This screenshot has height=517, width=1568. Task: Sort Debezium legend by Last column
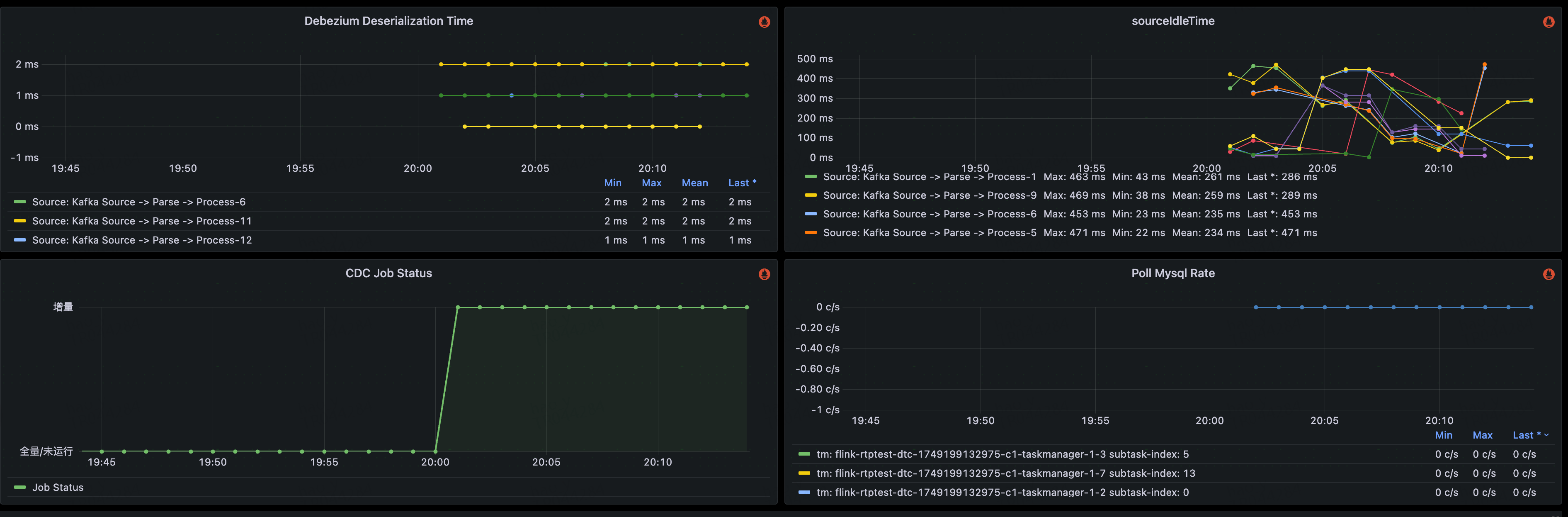(741, 183)
